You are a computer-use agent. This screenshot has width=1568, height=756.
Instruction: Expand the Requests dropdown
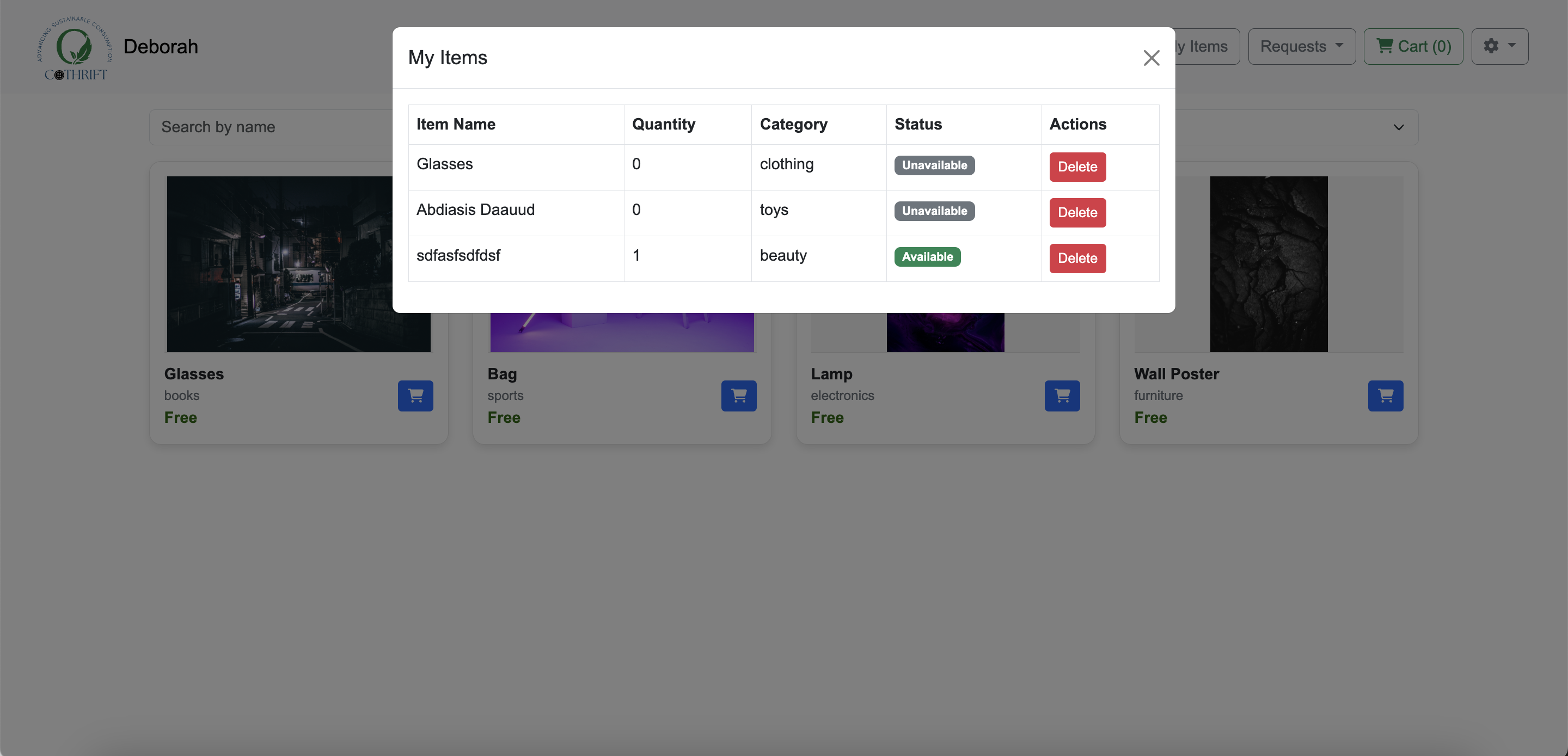pos(1301,46)
